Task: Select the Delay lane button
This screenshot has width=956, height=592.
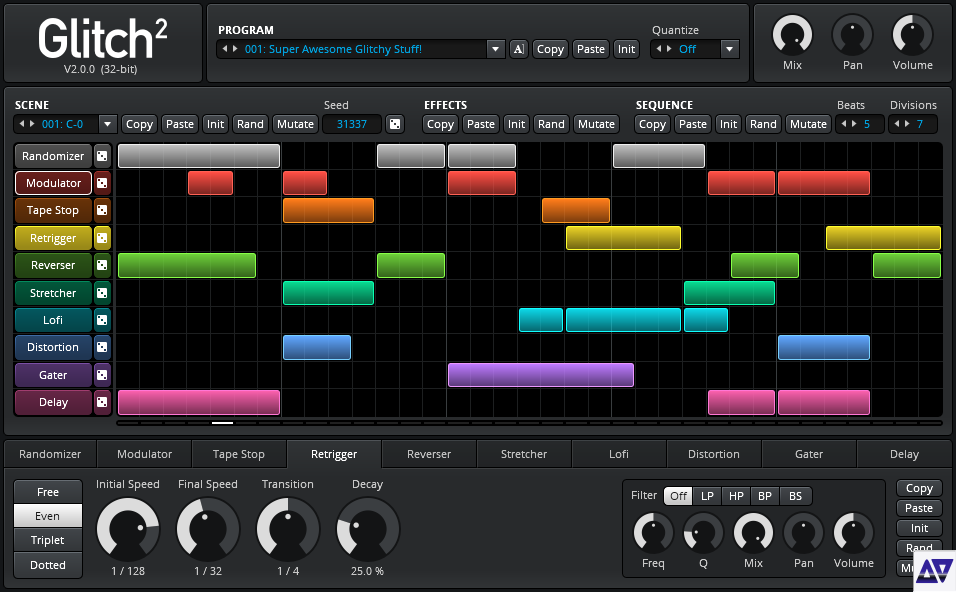Action: tap(53, 402)
